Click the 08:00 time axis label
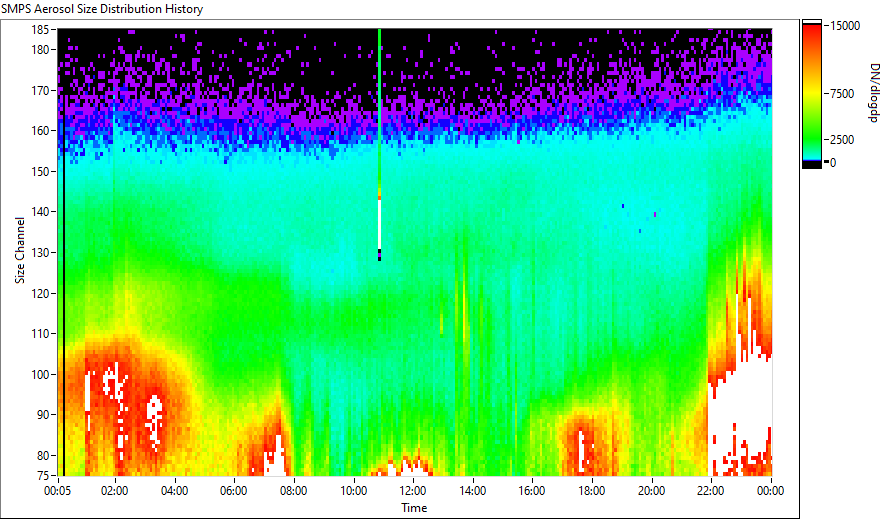Screen dimensions: 884x519 coord(293,491)
